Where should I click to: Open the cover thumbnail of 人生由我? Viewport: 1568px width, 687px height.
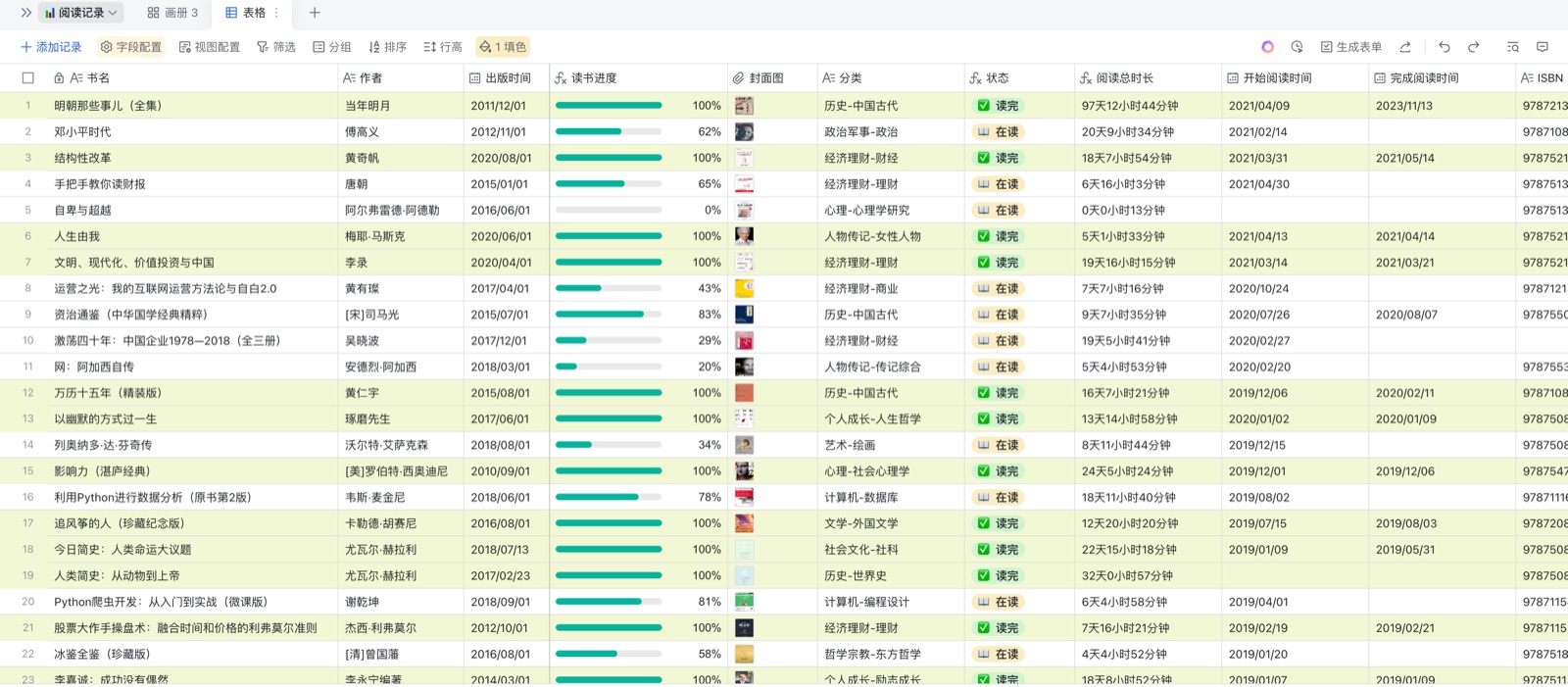point(744,236)
